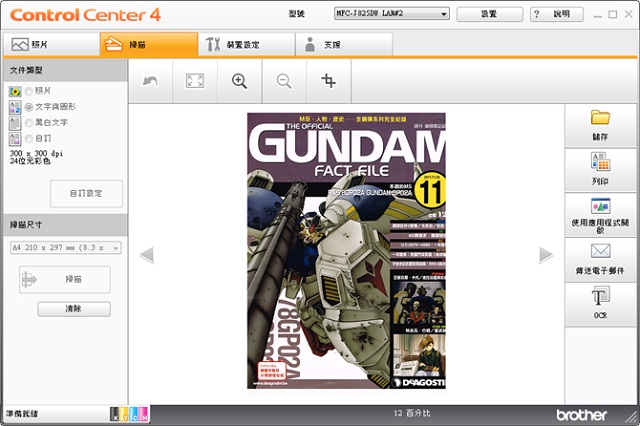Send the scan by email (傳送電子郵件)

pos(600,260)
